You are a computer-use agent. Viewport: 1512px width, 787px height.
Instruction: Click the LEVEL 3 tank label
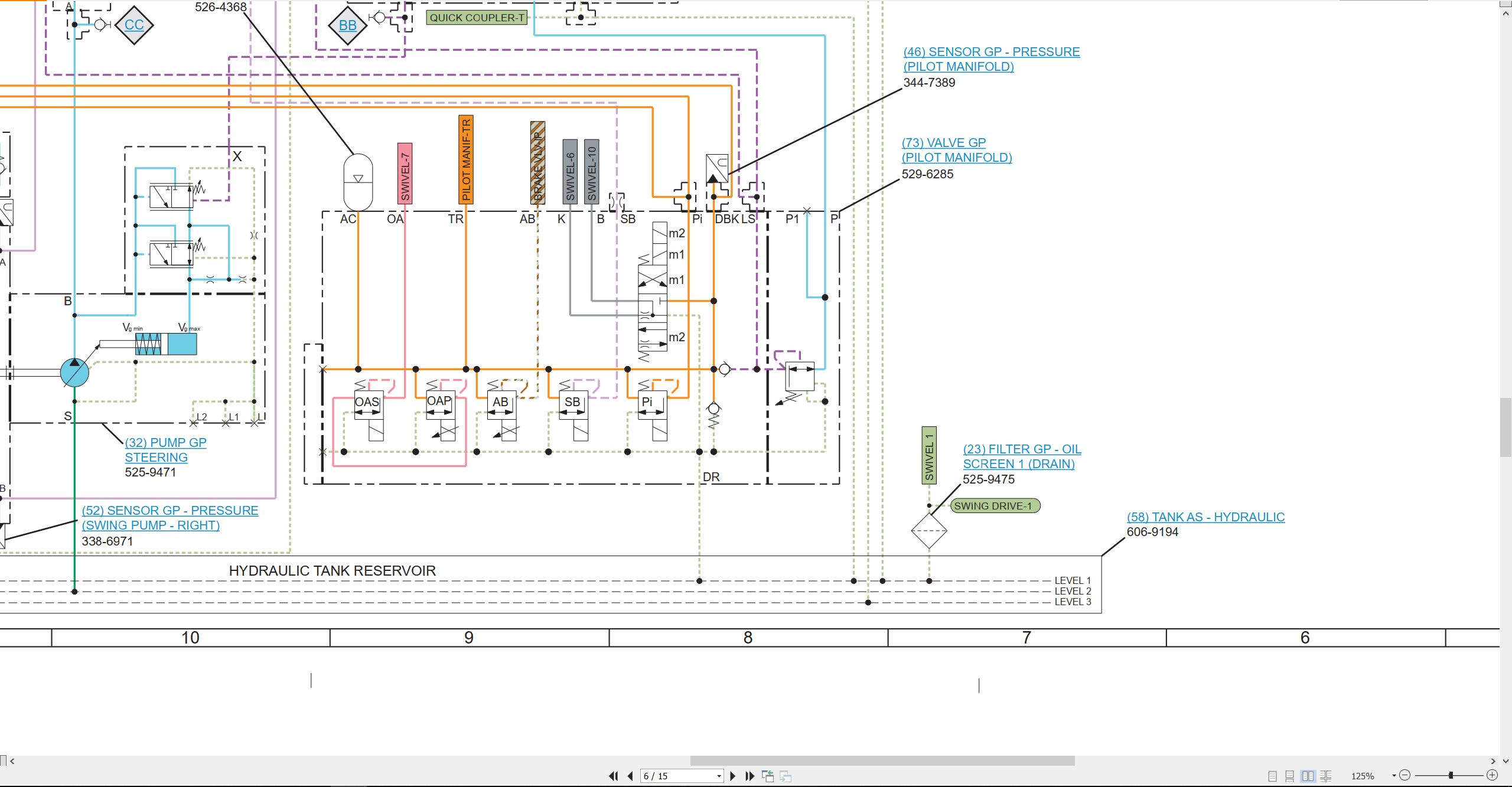(1073, 602)
